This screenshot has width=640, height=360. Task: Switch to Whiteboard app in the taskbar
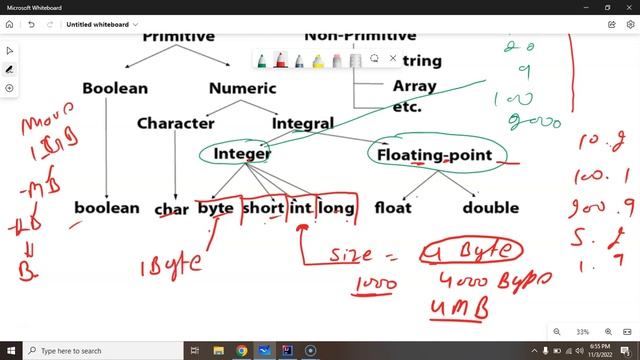[264, 351]
